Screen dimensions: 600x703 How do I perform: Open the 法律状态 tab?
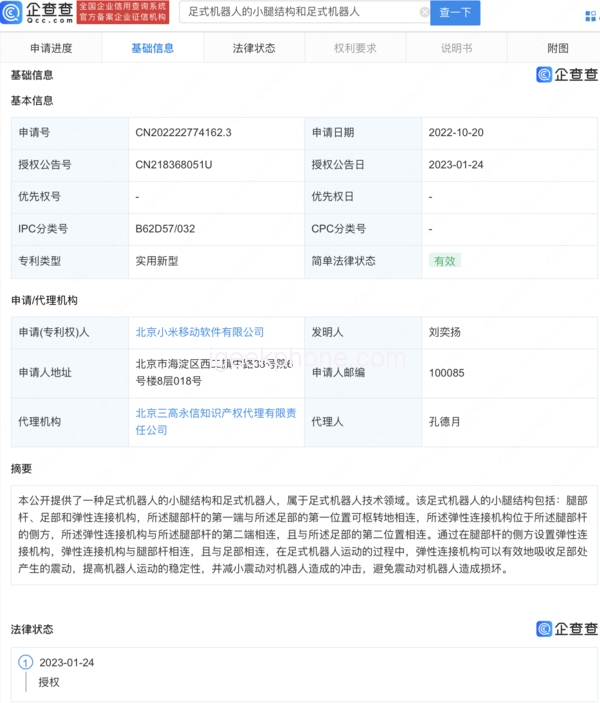tap(253, 48)
